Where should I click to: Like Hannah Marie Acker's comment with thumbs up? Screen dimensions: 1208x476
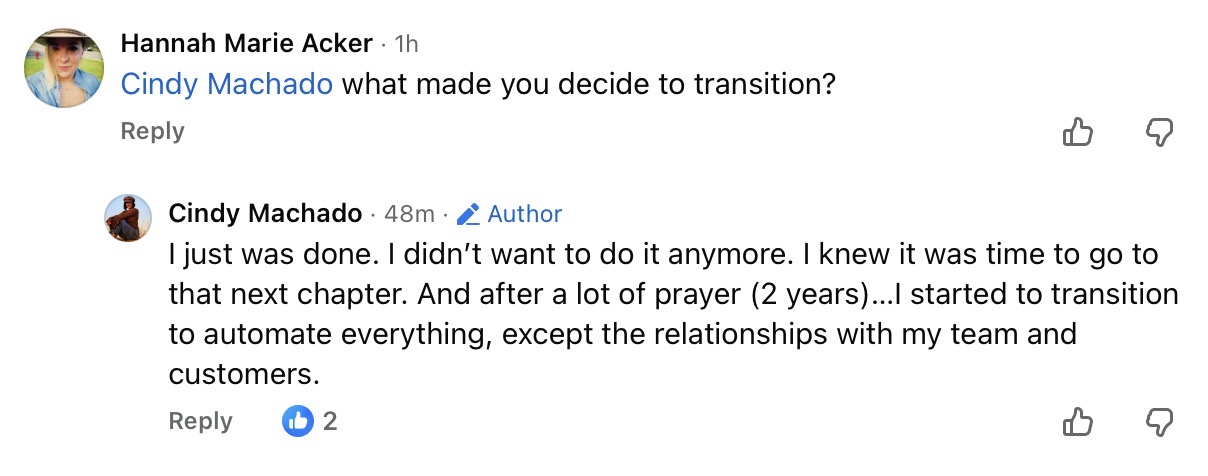tap(1078, 131)
